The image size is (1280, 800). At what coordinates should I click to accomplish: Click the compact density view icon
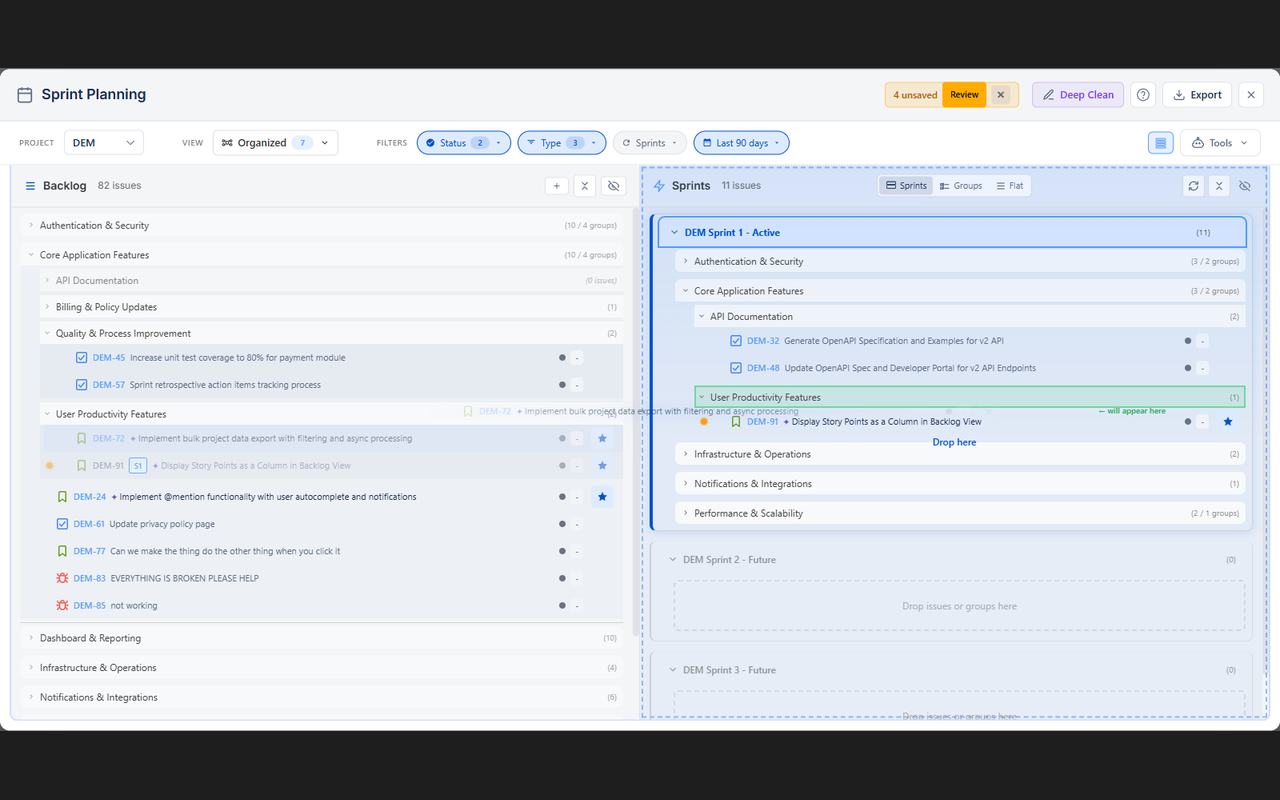pos(1160,142)
